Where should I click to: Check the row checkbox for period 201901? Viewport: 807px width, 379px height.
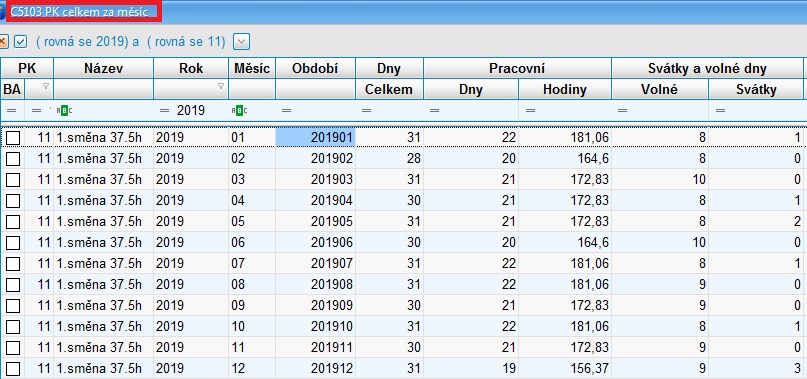pyautogui.click(x=13, y=137)
